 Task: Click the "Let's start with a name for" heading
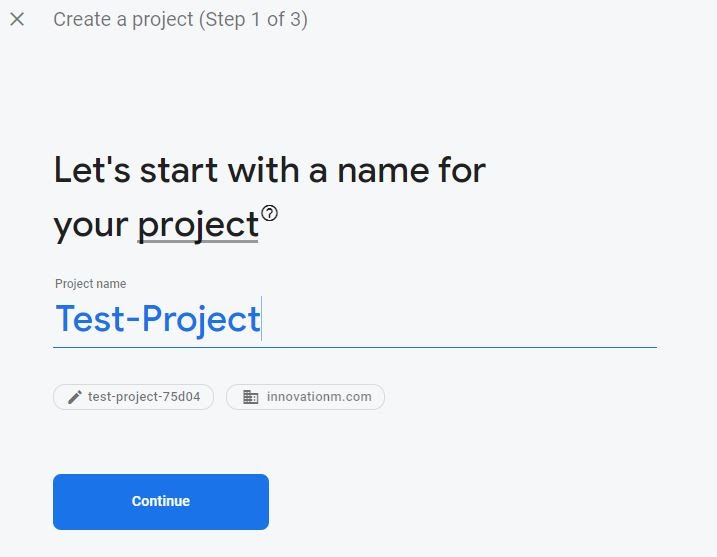coord(270,171)
